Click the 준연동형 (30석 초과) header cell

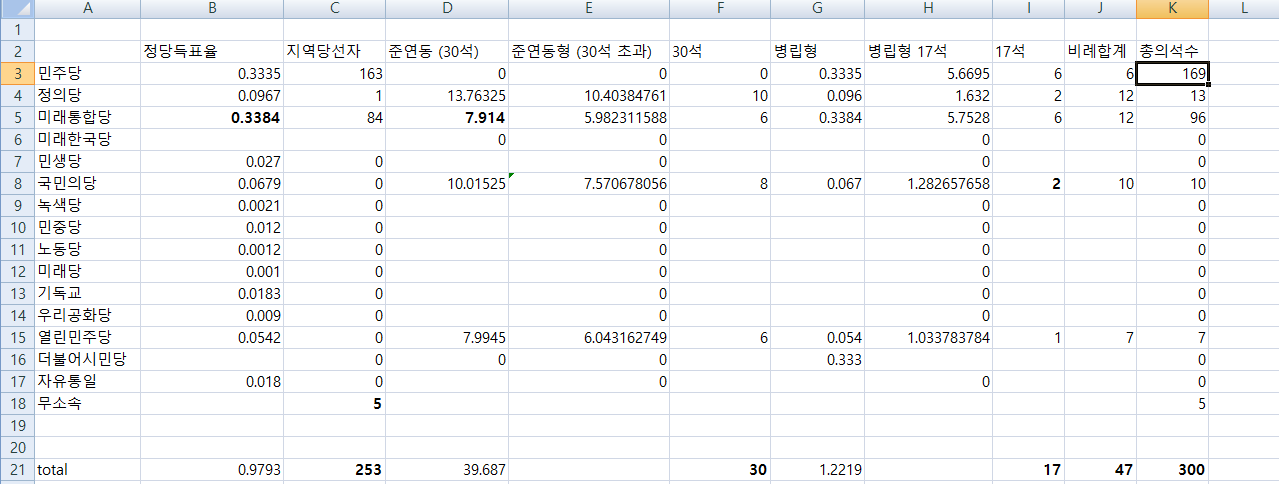click(589, 52)
